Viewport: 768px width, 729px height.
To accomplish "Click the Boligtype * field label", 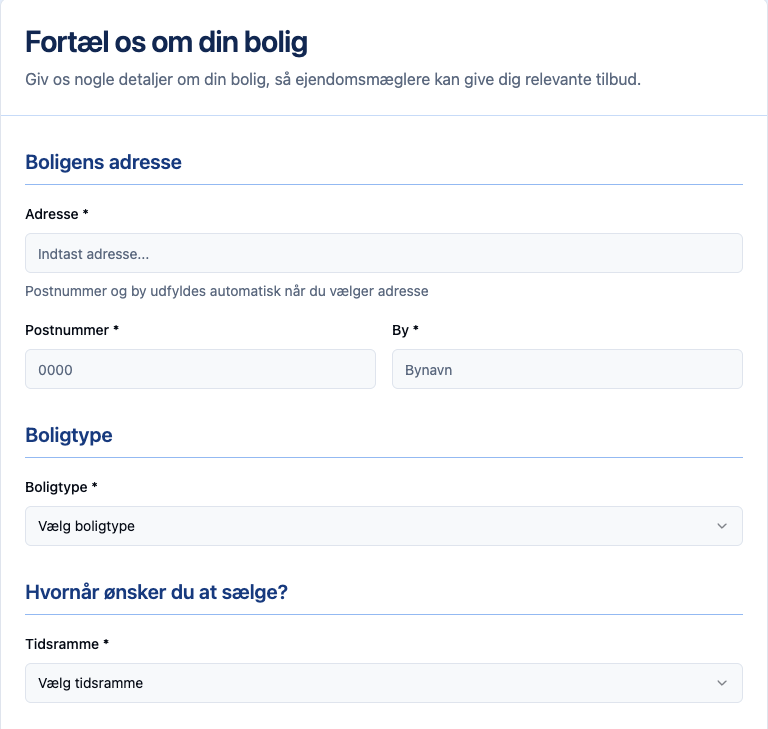I will point(61,487).
